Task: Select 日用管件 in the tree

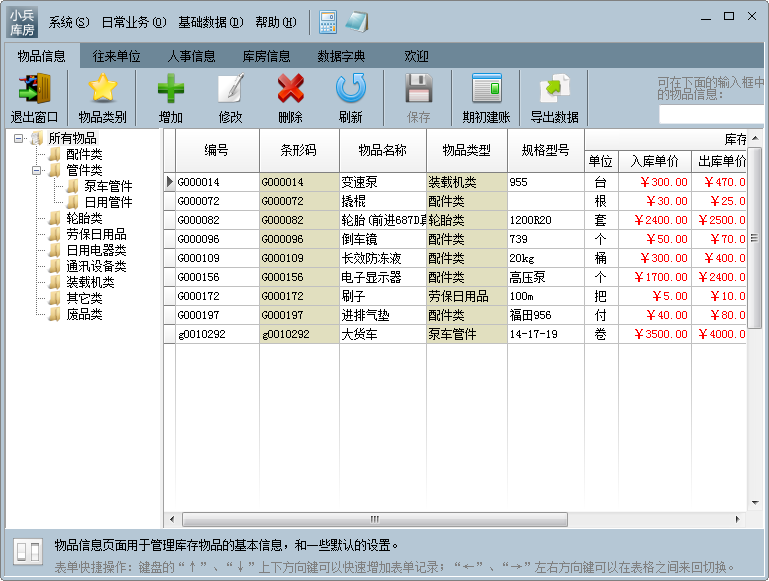Action: pyautogui.click(x=108, y=202)
